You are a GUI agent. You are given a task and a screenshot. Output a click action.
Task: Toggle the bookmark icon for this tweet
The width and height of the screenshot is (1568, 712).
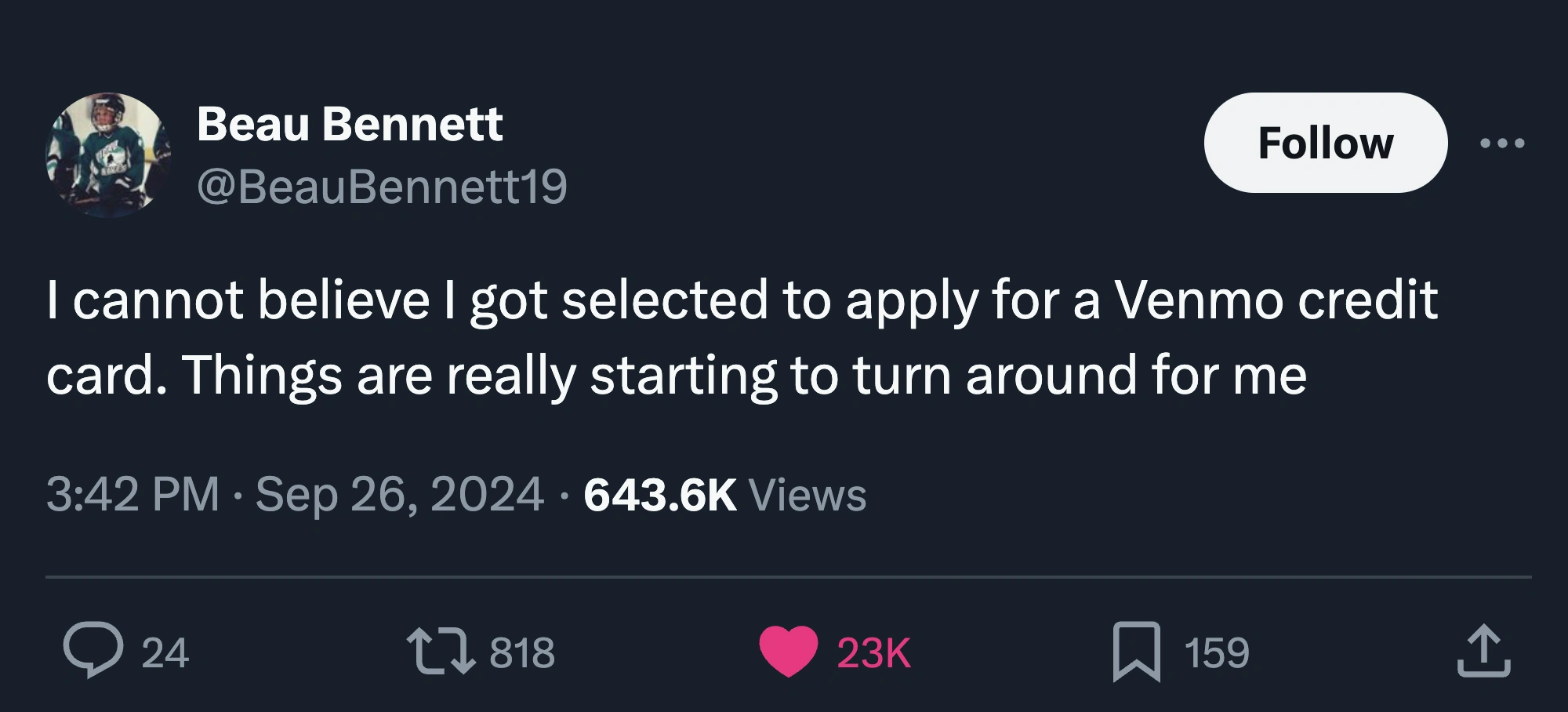point(1136,651)
